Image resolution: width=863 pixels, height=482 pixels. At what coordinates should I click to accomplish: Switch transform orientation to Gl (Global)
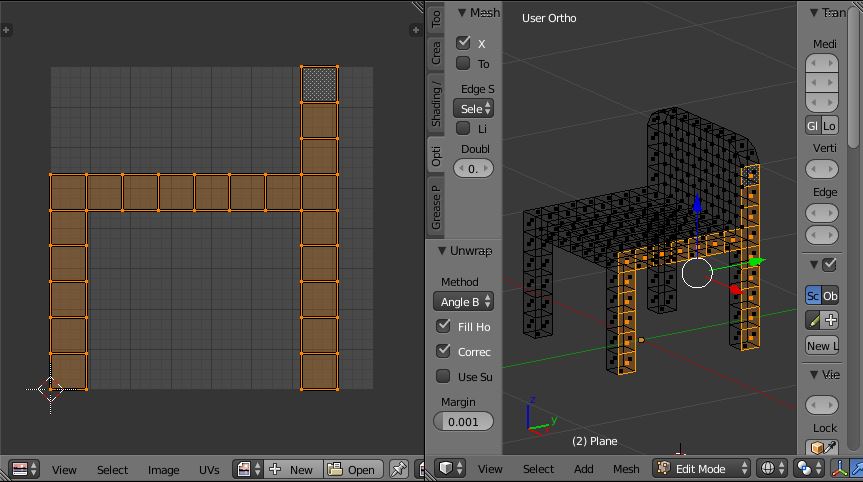pos(813,125)
